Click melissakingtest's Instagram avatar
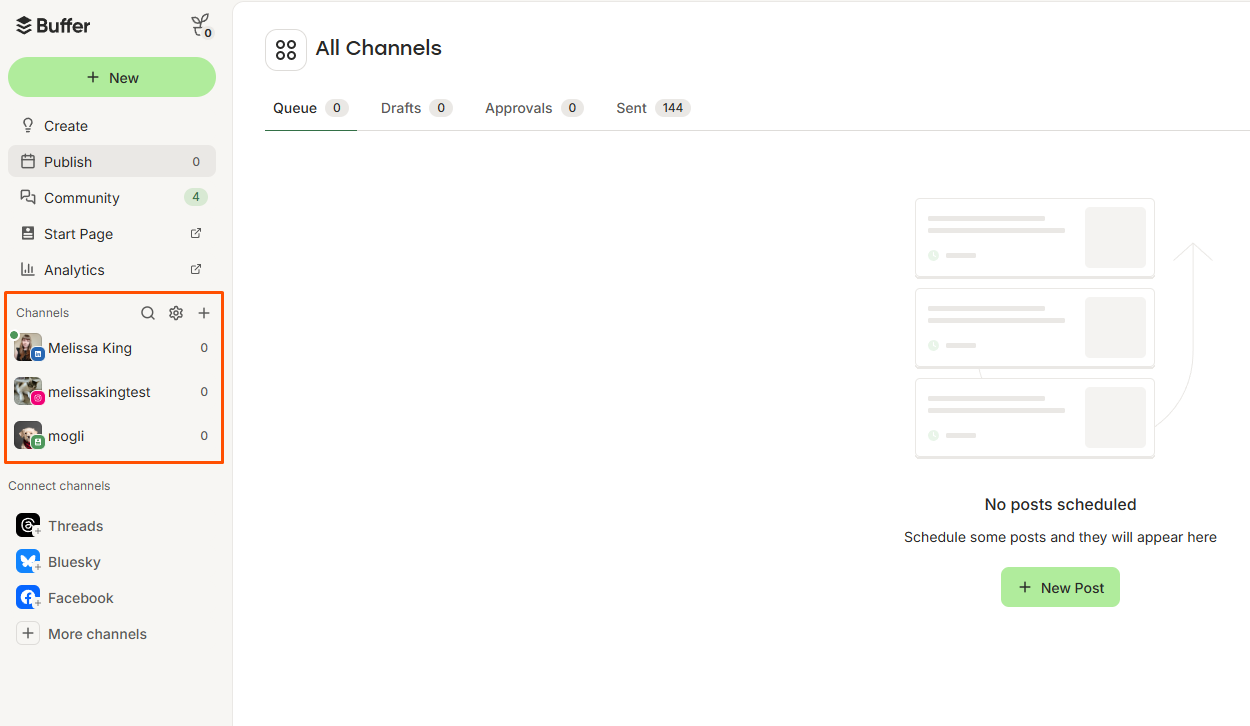Viewport: 1250px width, 726px height. (28, 391)
